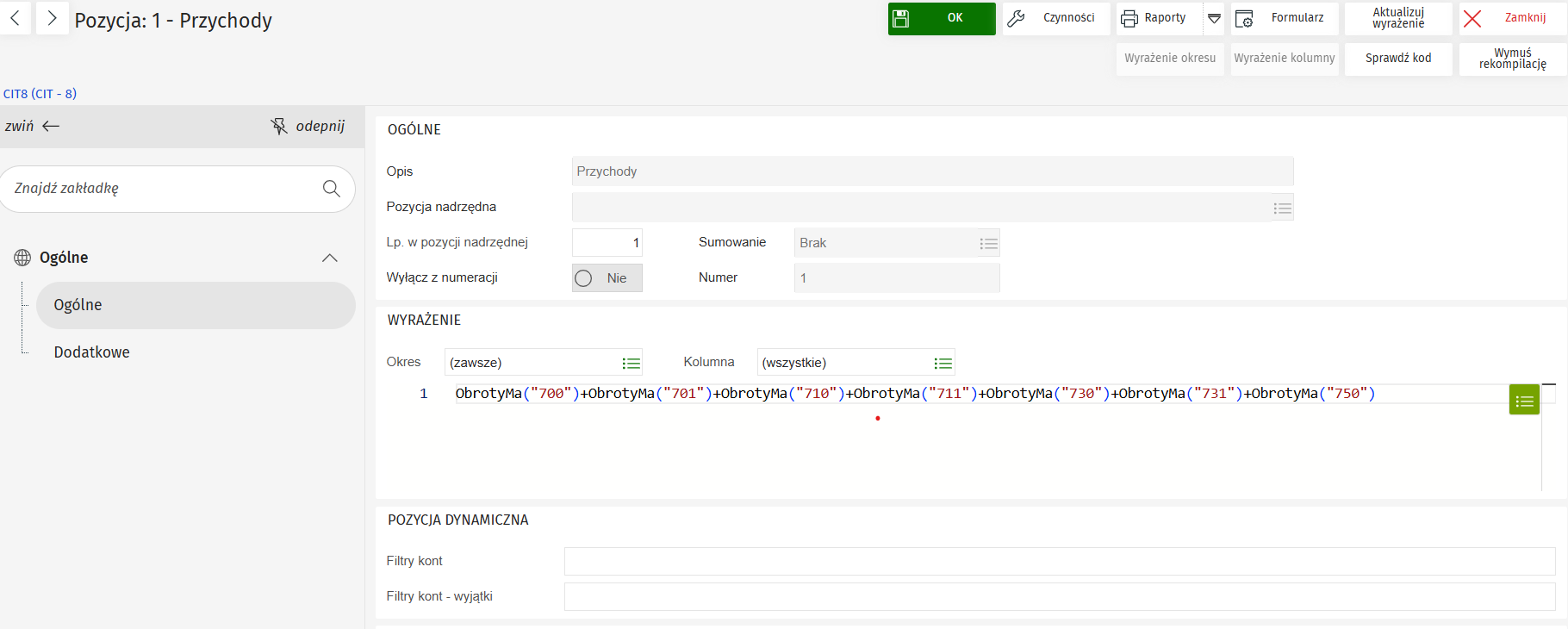Click the red X Zamknij button
The image size is (1568, 629).
[x=1511, y=18]
